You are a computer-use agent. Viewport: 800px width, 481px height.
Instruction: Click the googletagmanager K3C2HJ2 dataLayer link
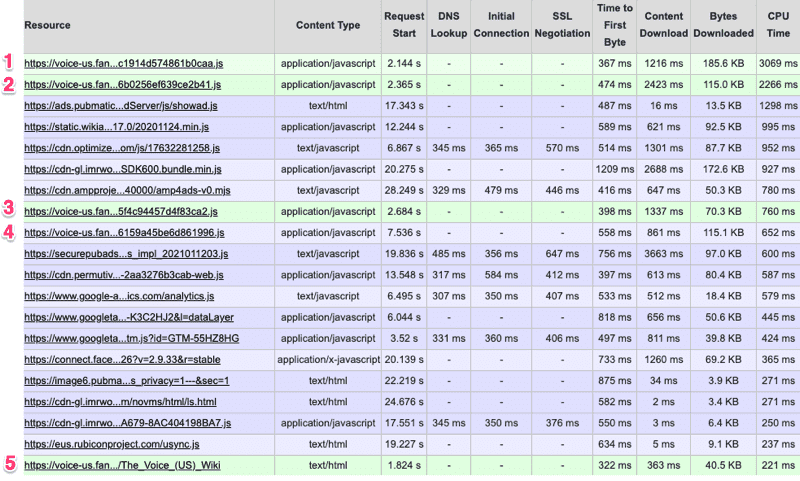(129, 318)
